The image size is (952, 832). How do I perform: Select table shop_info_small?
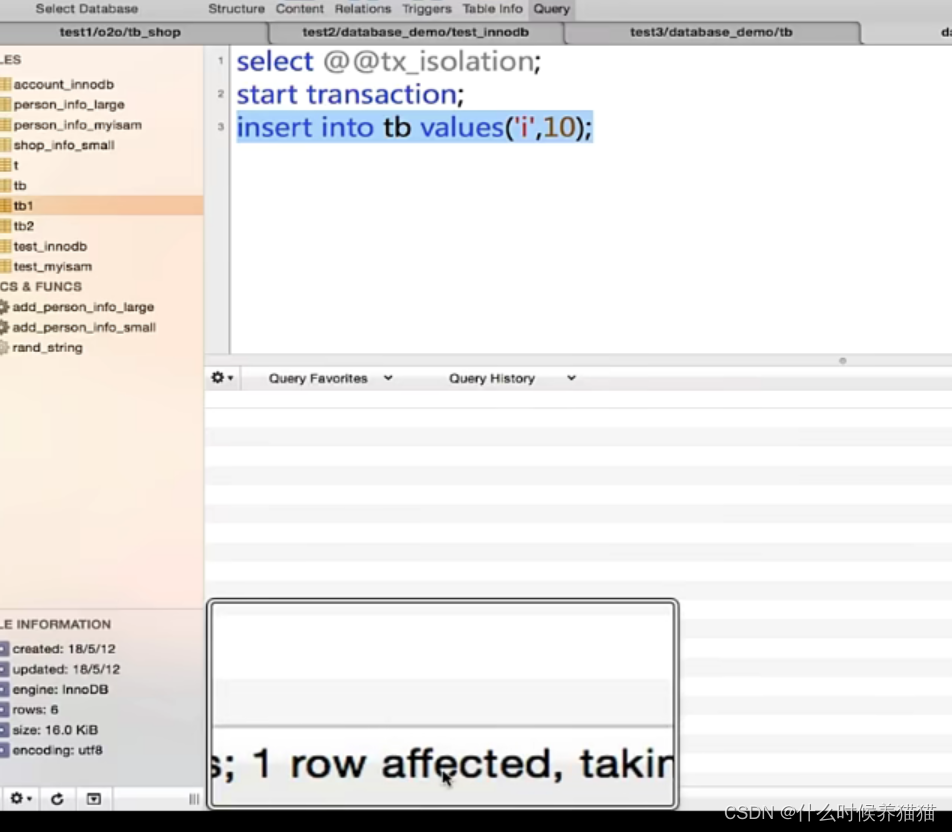[64, 145]
